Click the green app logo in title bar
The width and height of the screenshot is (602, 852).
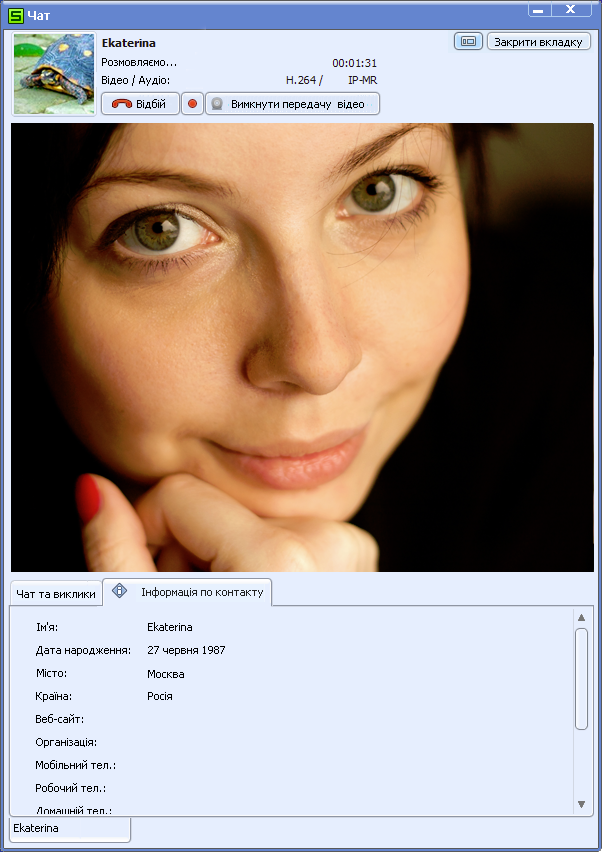(16, 15)
